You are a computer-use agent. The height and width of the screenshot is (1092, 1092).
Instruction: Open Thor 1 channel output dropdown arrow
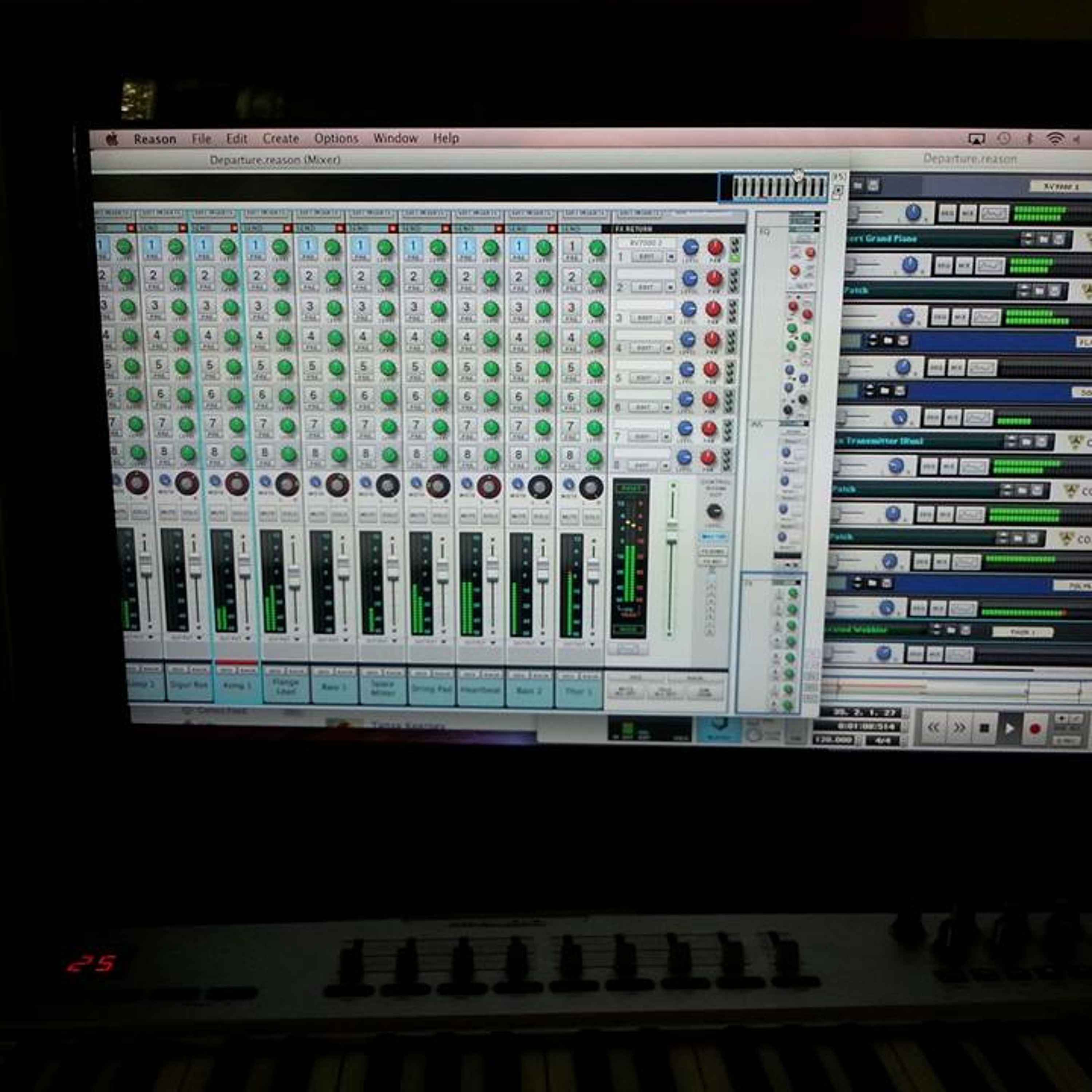592,644
